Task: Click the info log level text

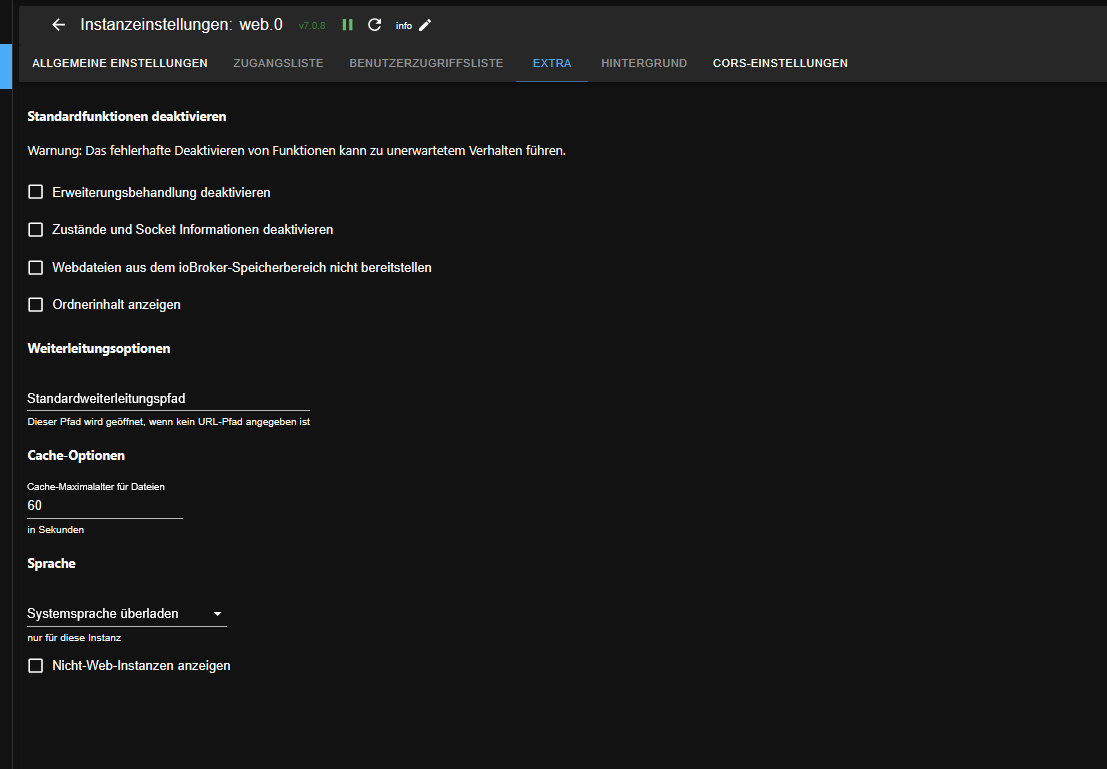Action: 404,25
